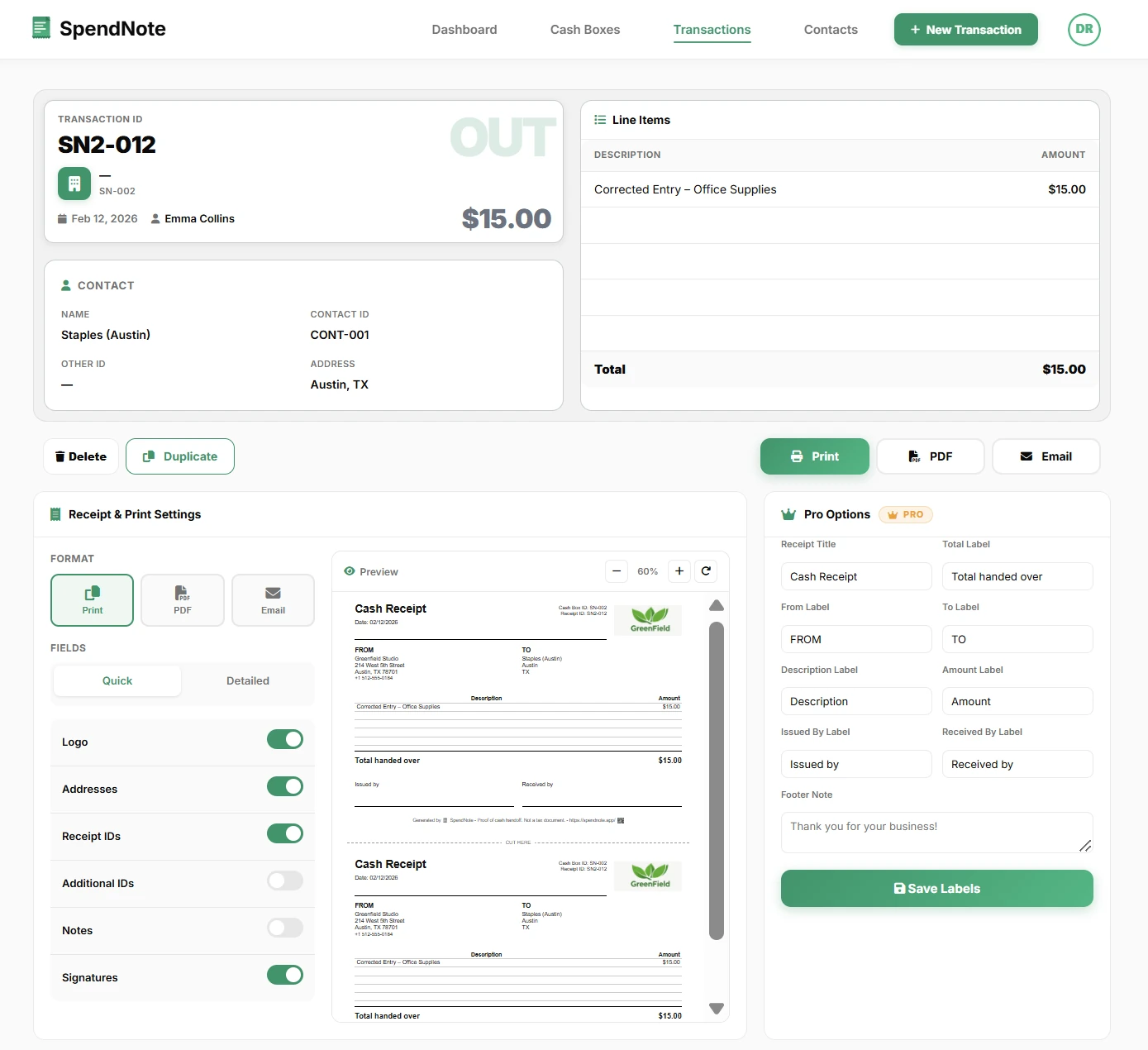Screen dimensions: 1148x1050
Task: Click the cash box icon beside SN-002
Action: [74, 184]
